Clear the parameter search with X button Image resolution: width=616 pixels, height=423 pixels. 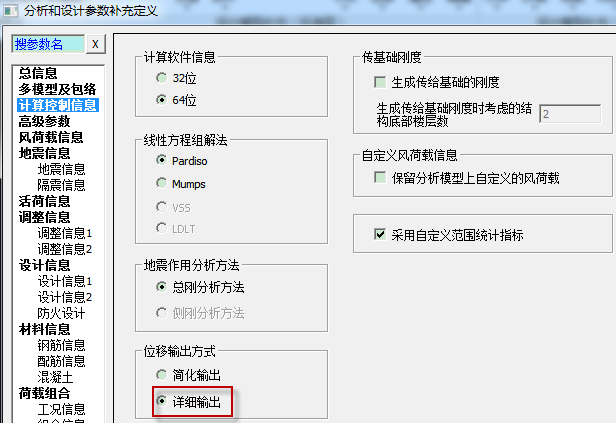pyautogui.click(x=95, y=44)
